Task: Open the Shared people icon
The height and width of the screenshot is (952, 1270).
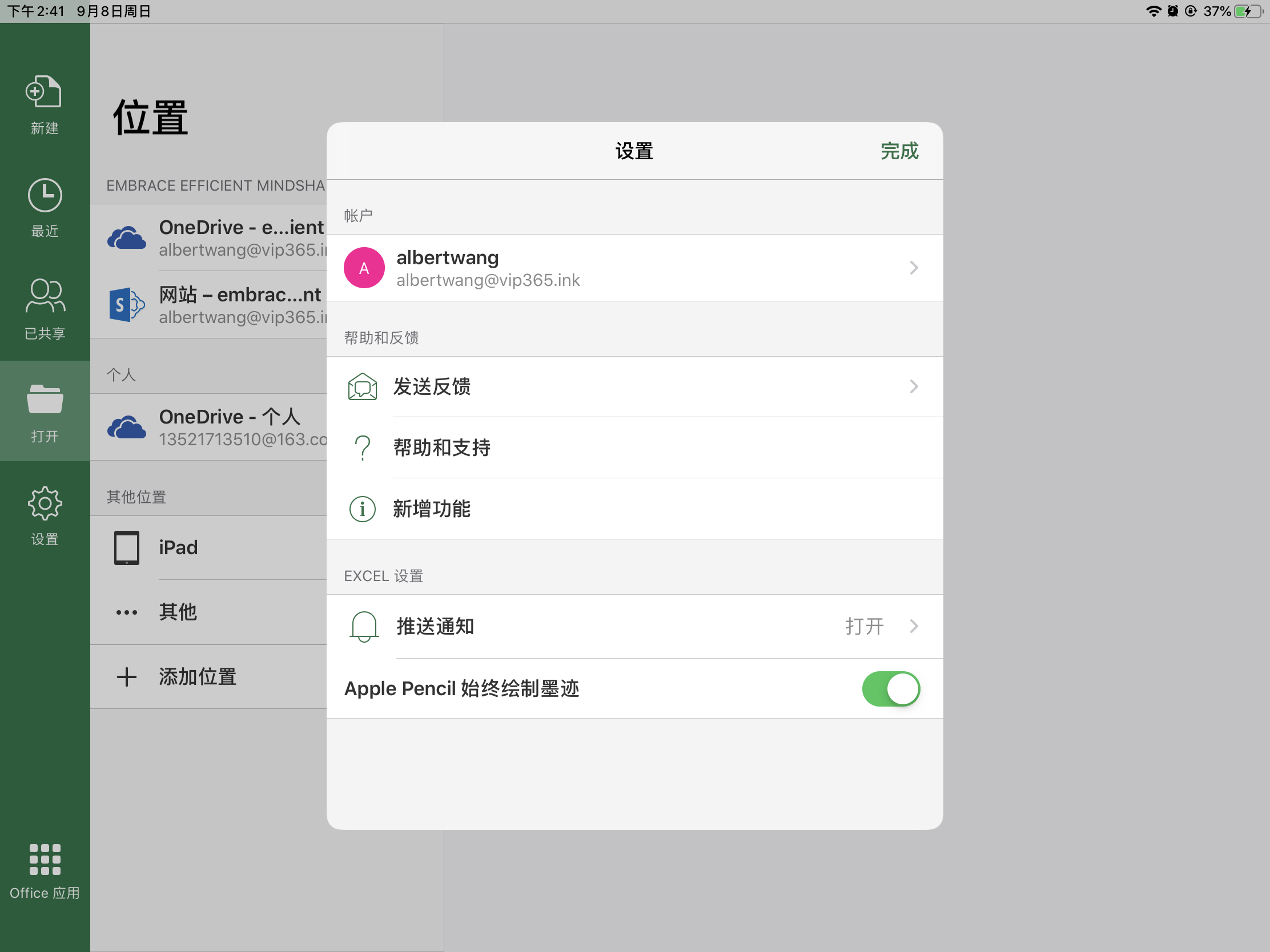Action: click(45, 296)
